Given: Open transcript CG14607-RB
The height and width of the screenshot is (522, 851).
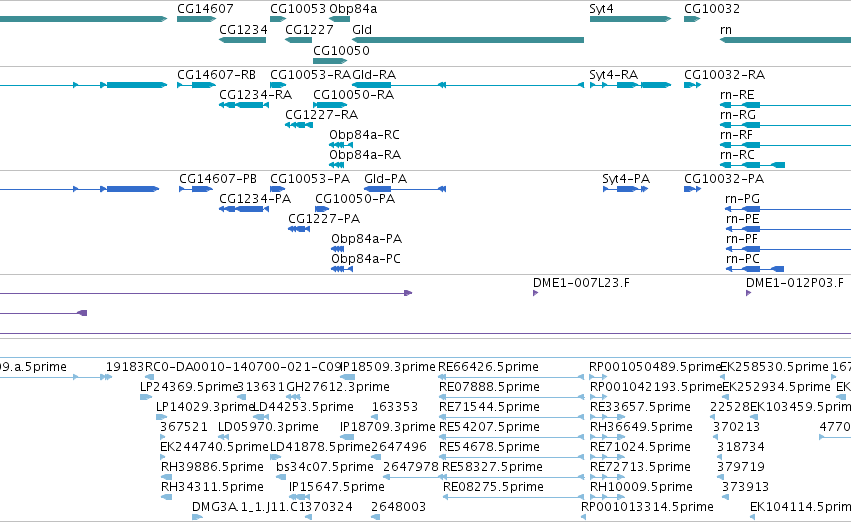Looking at the screenshot, I should coord(217,74).
